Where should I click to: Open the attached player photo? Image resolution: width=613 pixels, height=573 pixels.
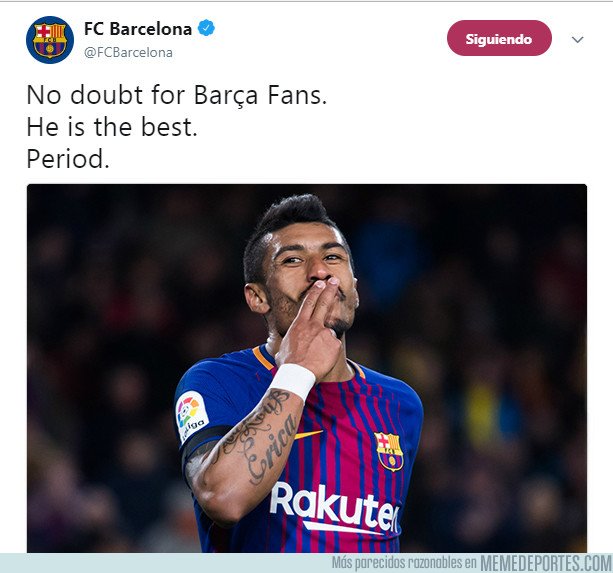[x=307, y=368]
